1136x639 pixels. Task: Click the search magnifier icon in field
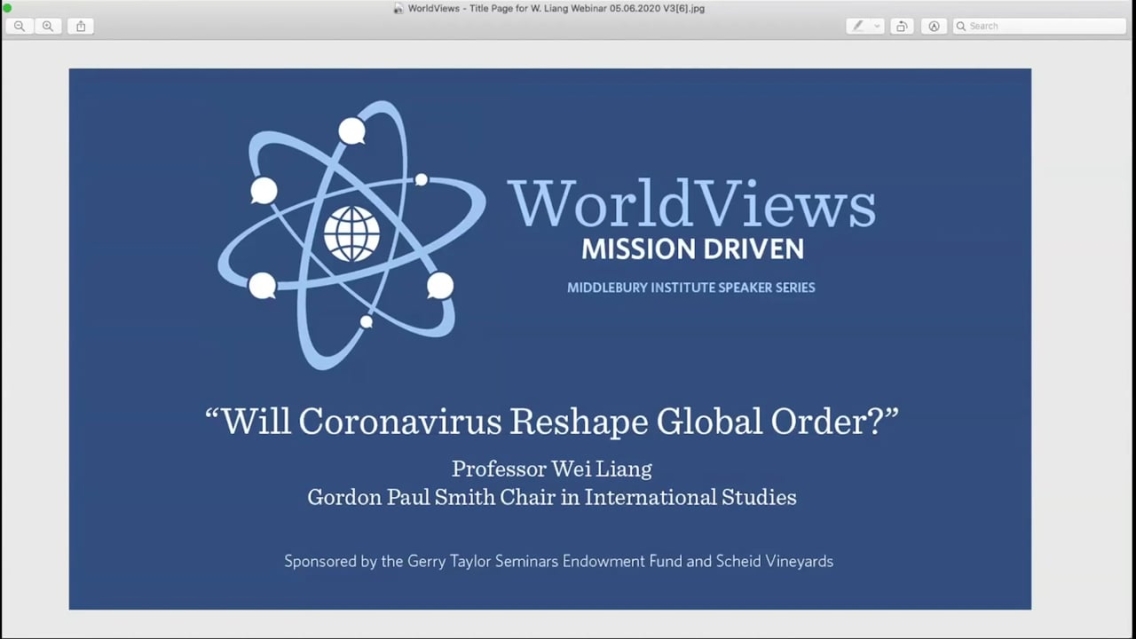click(x=961, y=26)
